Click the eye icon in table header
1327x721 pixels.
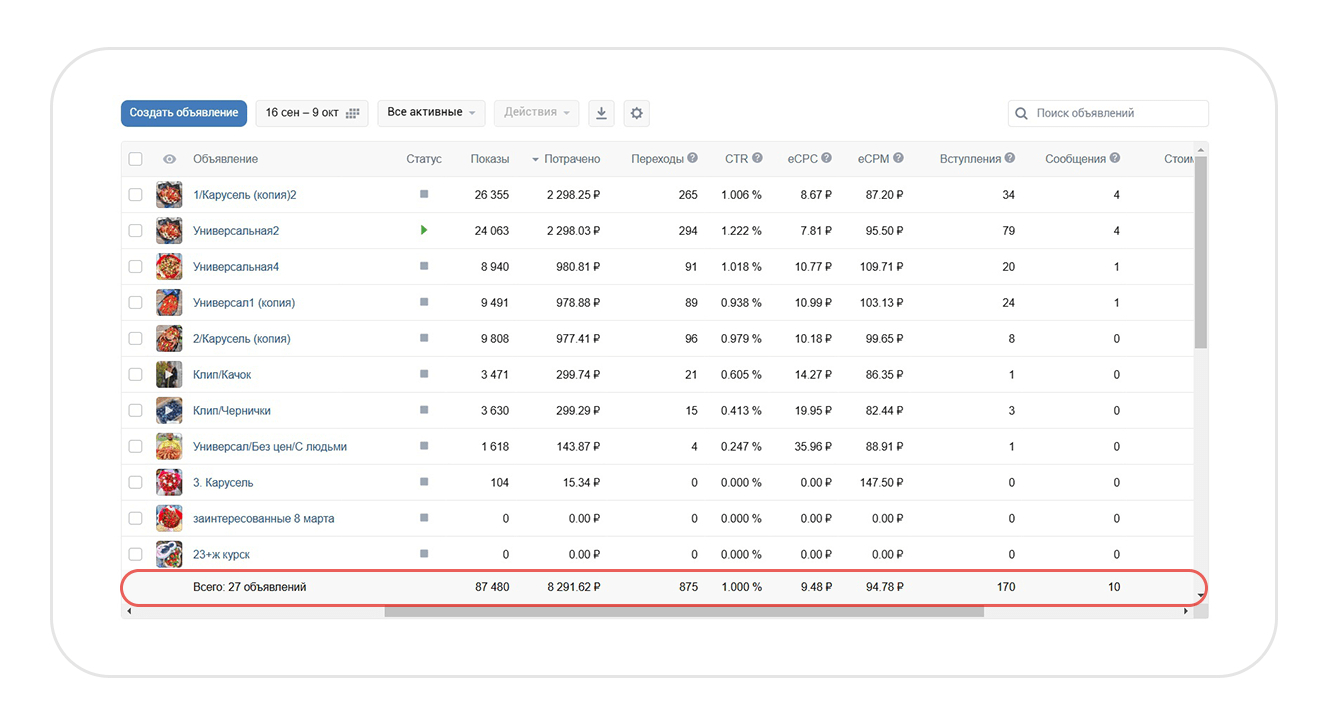coord(169,159)
